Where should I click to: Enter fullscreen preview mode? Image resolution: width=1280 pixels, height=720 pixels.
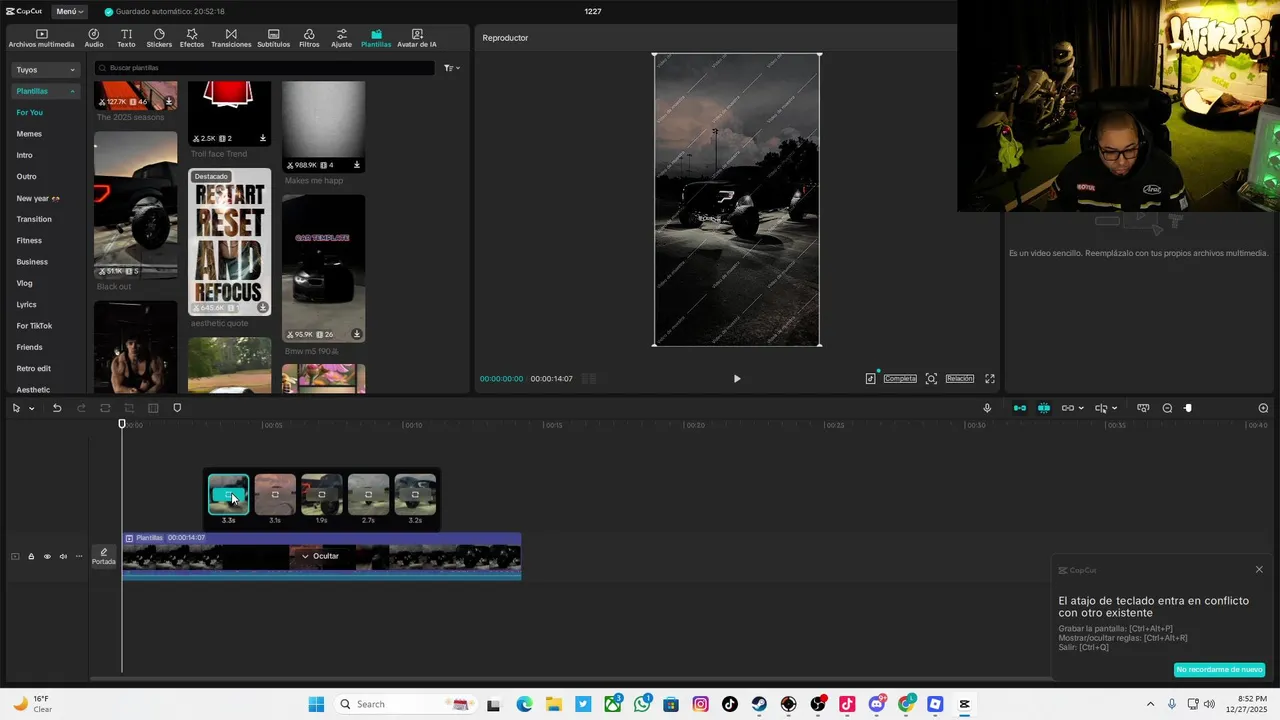990,379
